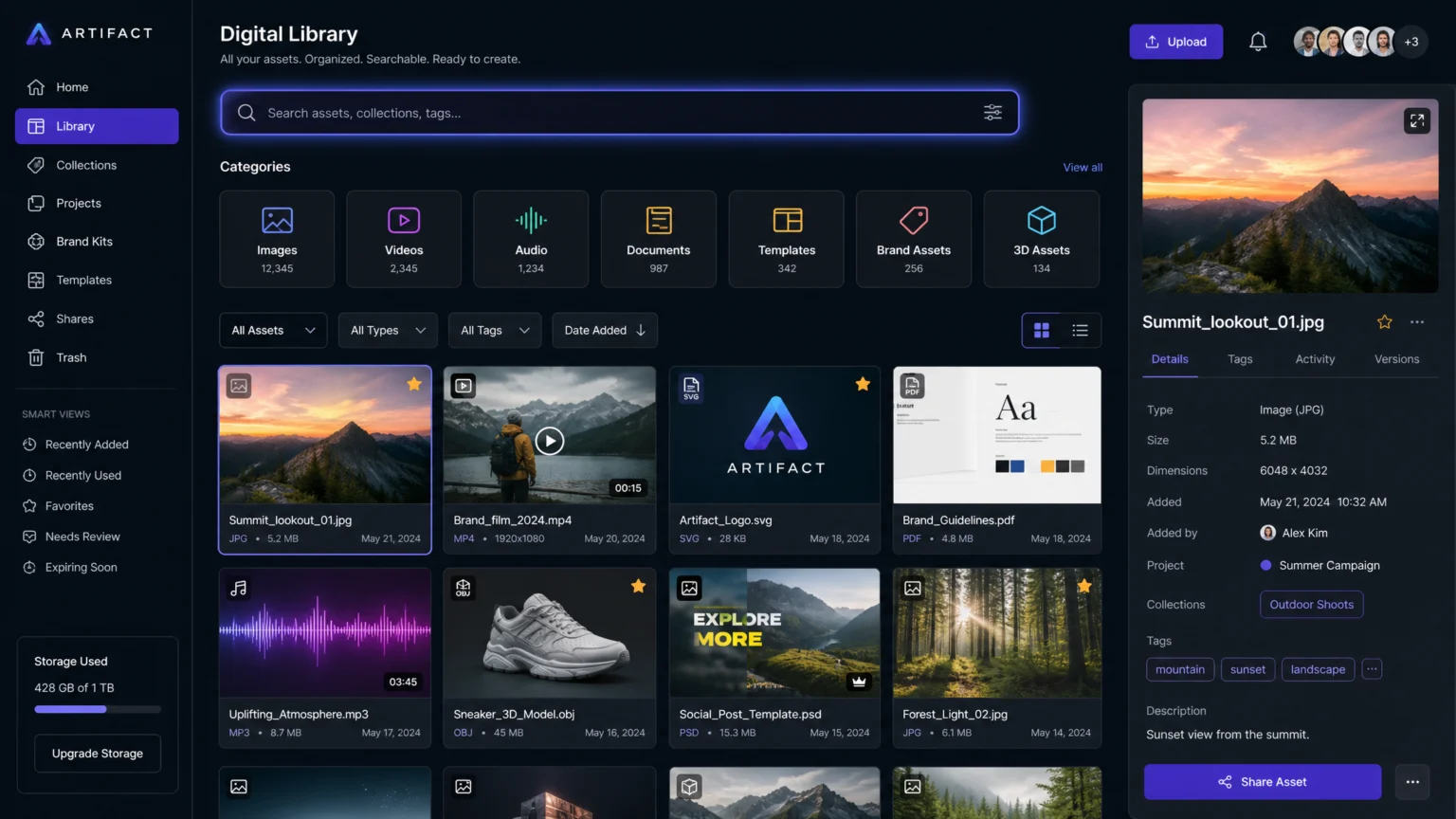Toggle the star on the Forest_Light_02.jpg card
Image resolution: width=1456 pixels, height=819 pixels.
coord(1084,586)
